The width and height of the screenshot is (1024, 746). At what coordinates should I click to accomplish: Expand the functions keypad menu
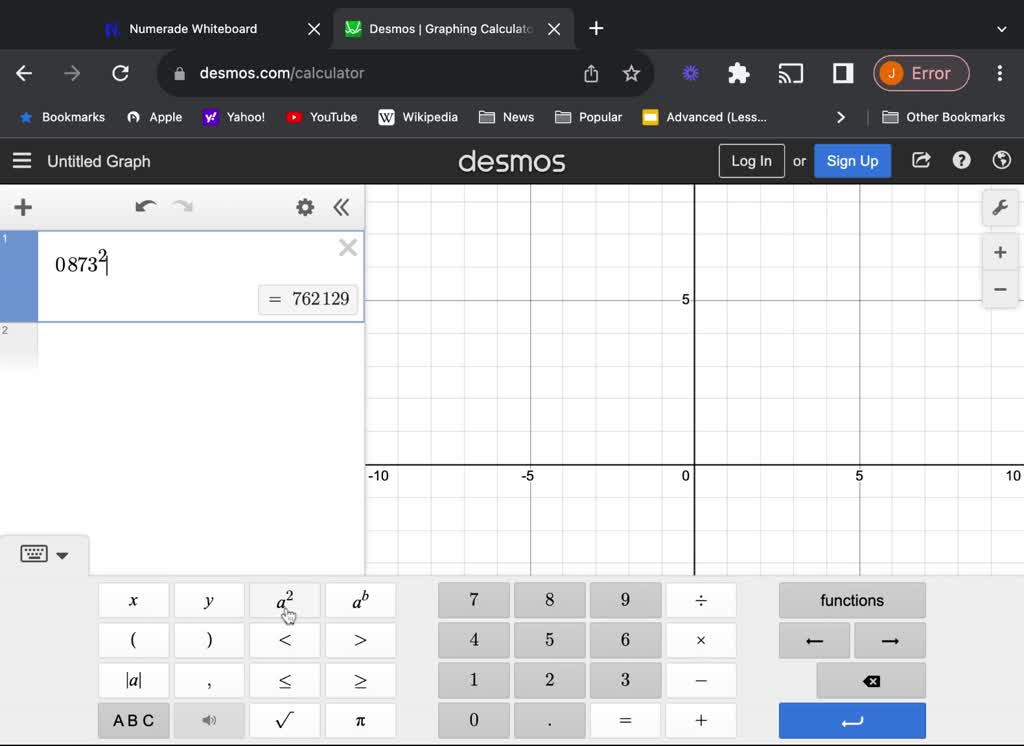click(x=852, y=600)
